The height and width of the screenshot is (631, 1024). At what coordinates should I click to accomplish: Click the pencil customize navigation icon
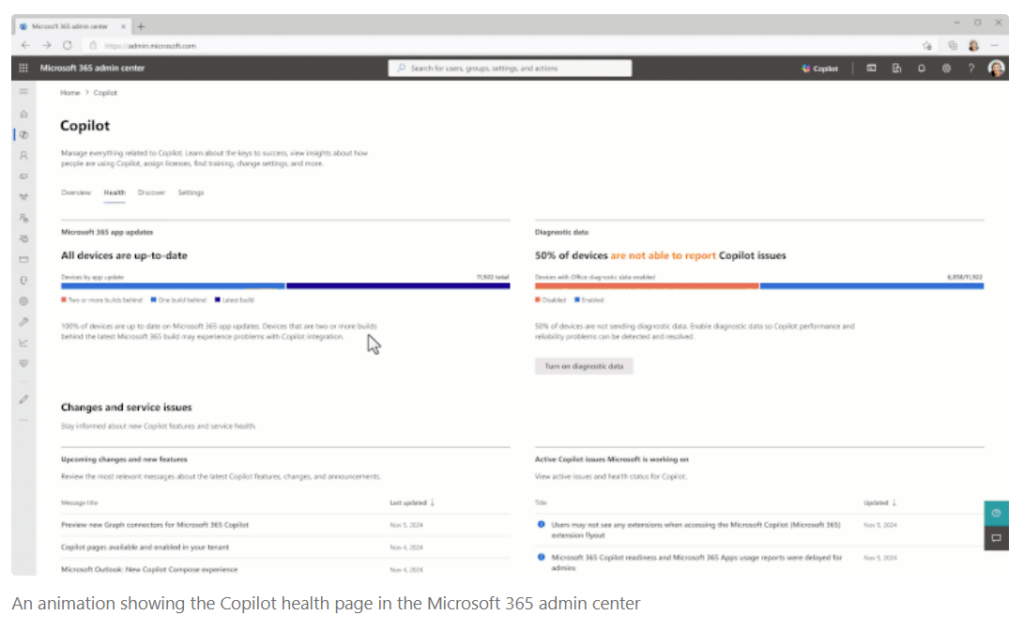24,399
